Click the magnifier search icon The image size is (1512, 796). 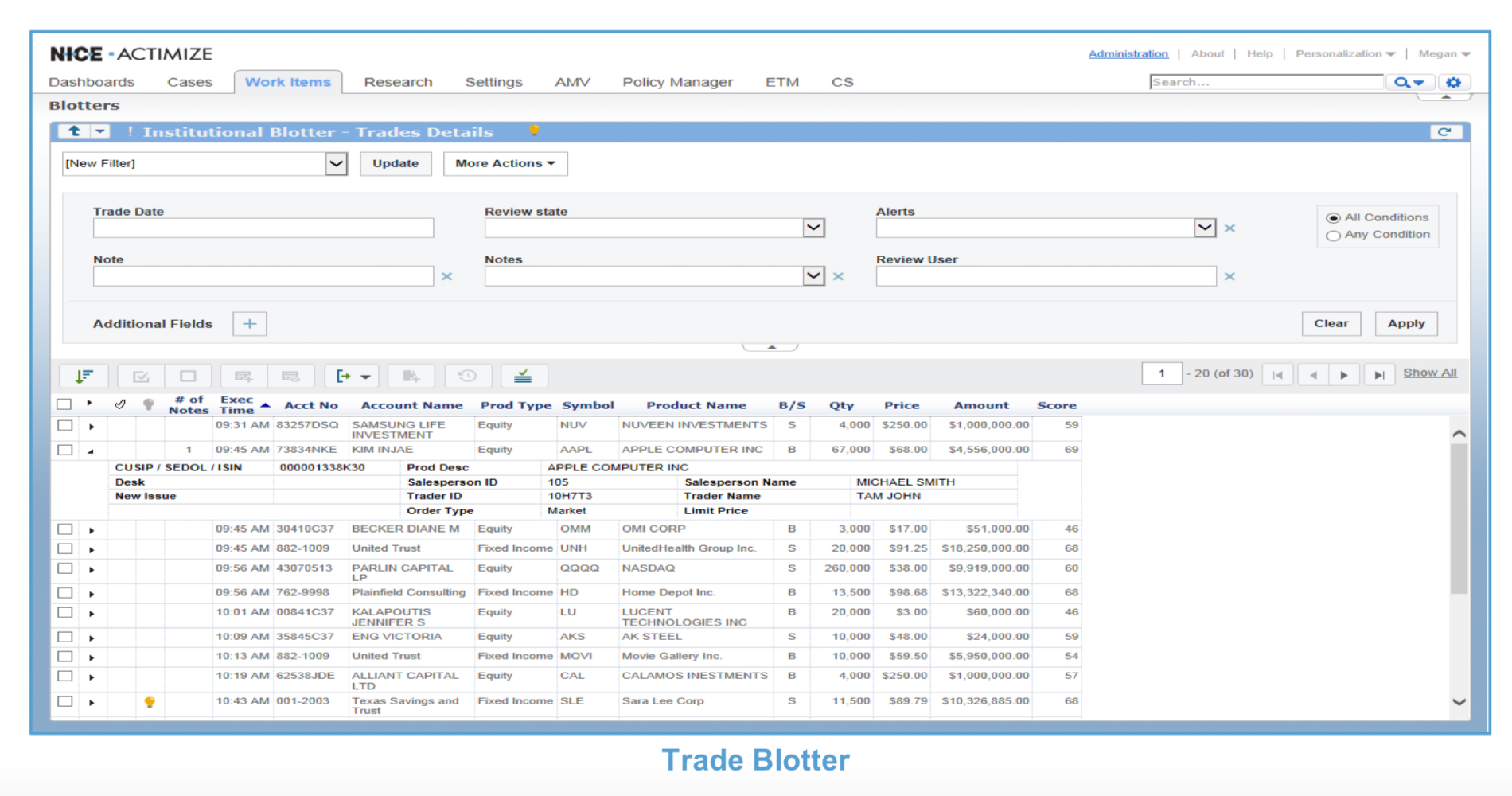pyautogui.click(x=1402, y=82)
